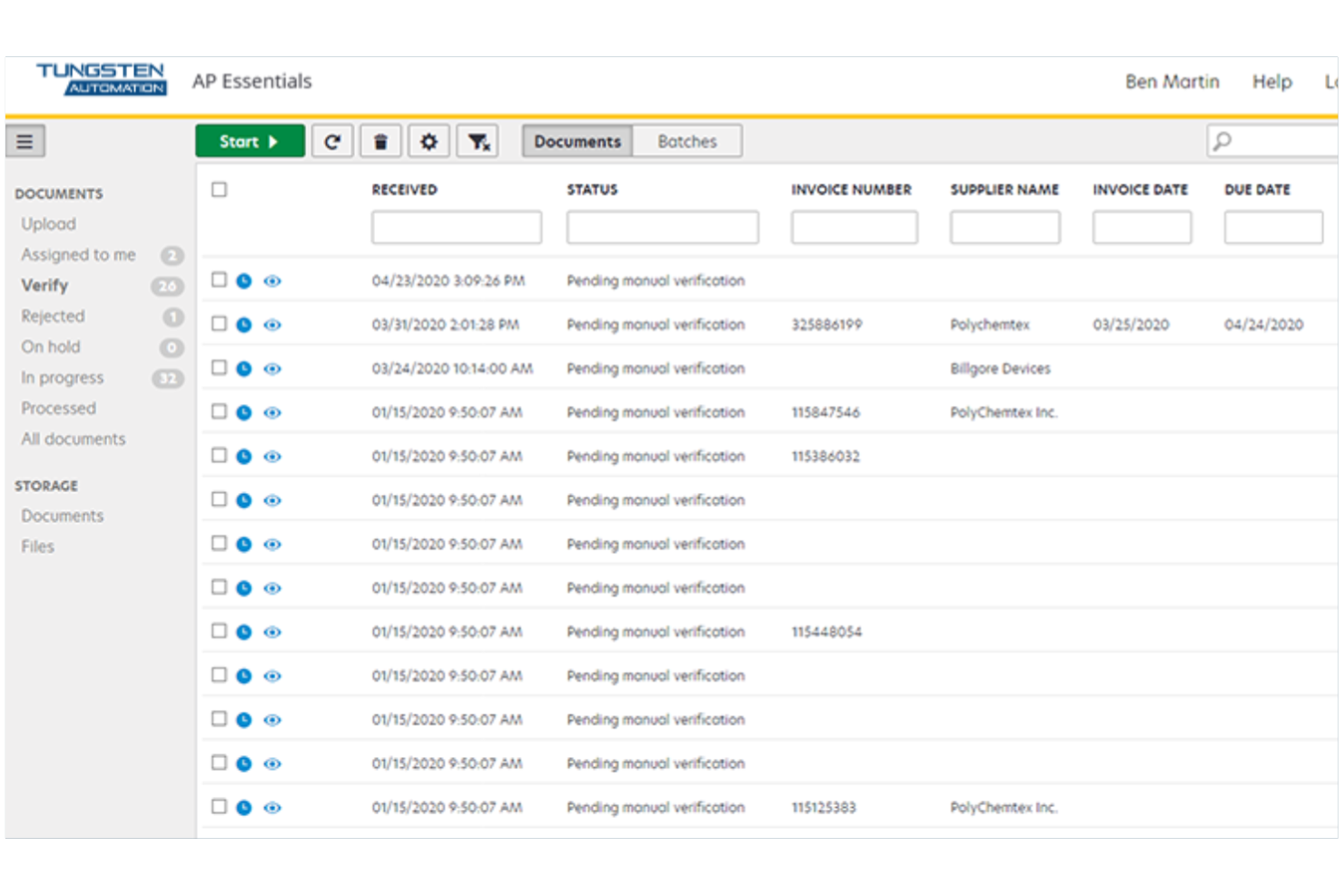The image size is (1344, 896).
Task: Click the search magnifier icon
Action: point(1223,141)
